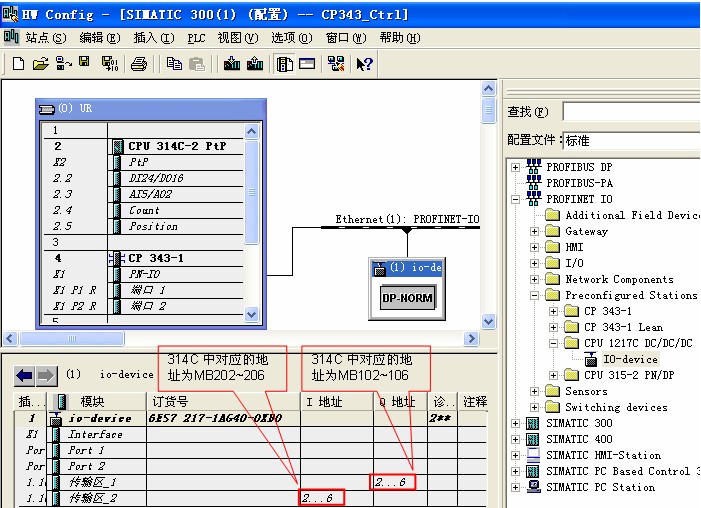
Task: Collapse the PROFINET IO catalog node
Action: (x=515, y=199)
